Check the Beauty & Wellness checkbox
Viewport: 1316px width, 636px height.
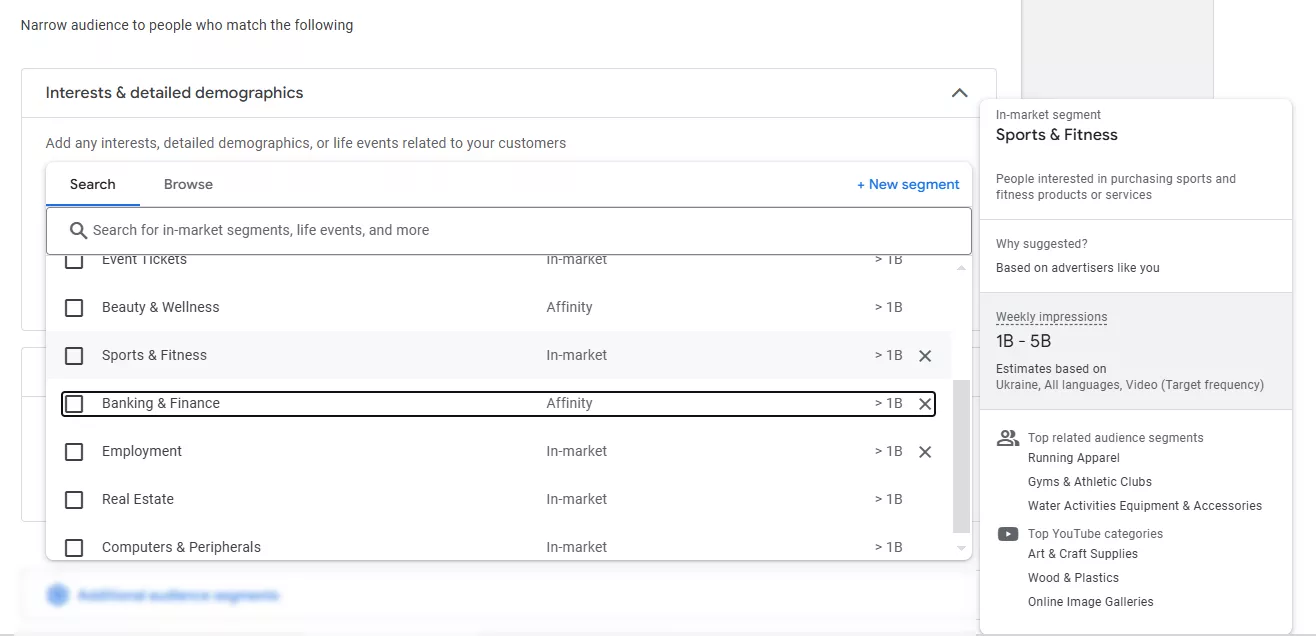(x=74, y=308)
